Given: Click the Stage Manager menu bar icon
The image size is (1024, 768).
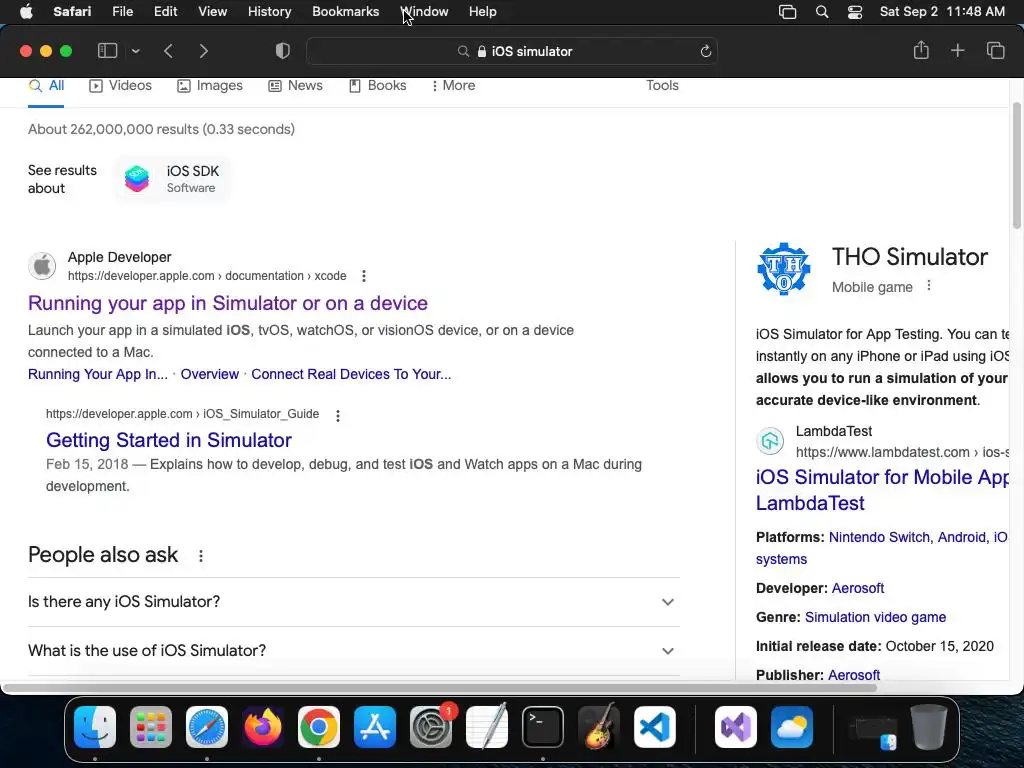Looking at the screenshot, I should 788,12.
